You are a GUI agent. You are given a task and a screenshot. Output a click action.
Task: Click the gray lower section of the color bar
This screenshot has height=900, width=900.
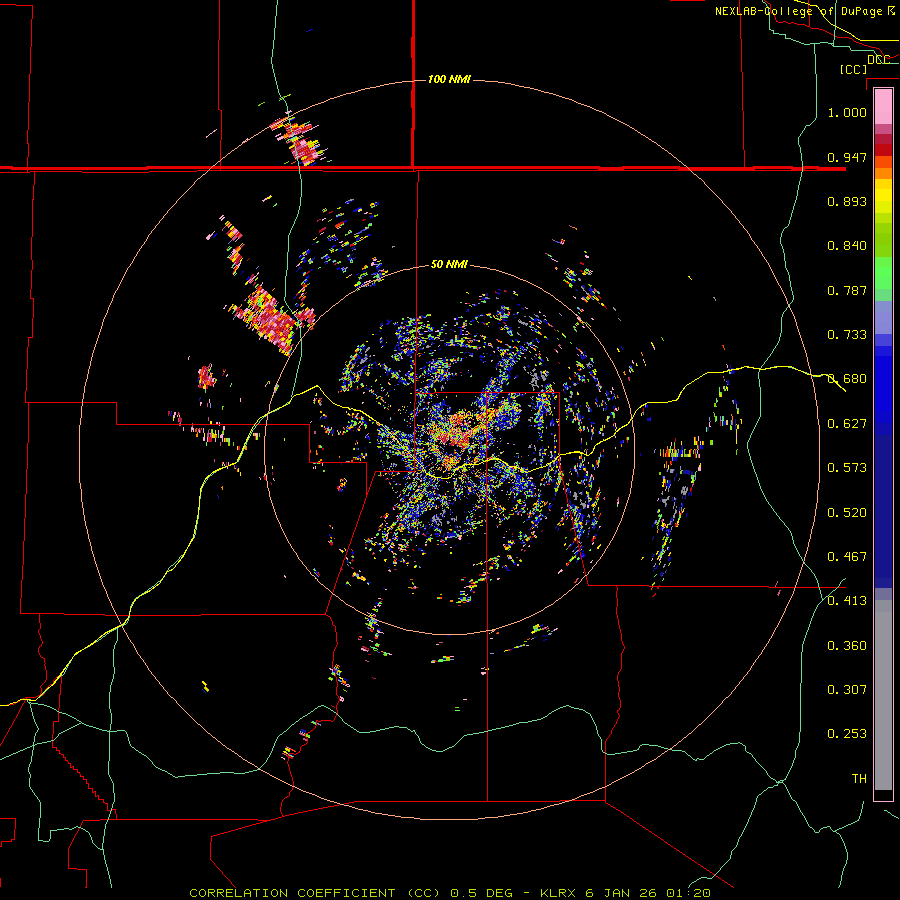[x=883, y=695]
